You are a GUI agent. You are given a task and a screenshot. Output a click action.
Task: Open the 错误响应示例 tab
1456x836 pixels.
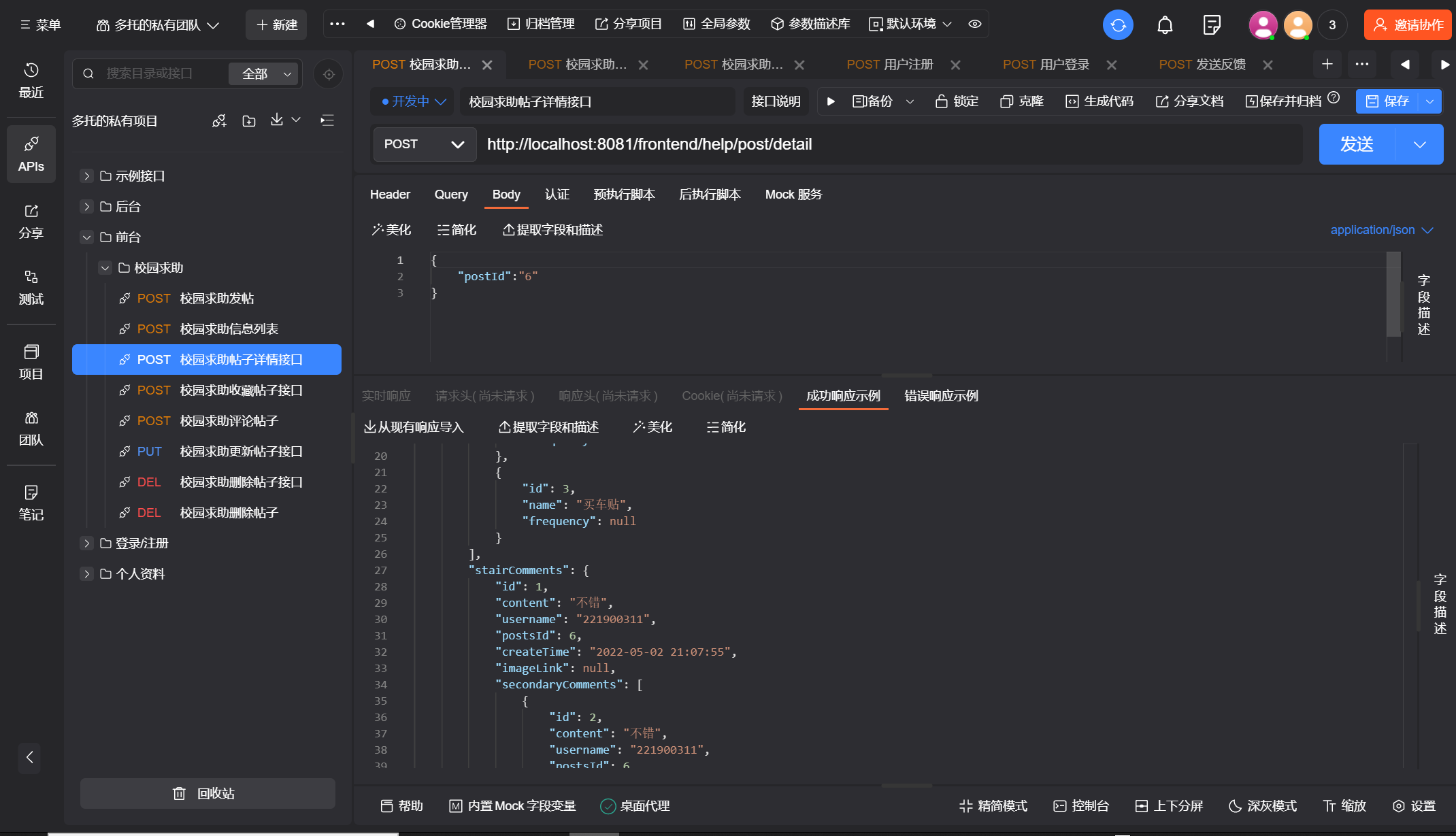(941, 396)
